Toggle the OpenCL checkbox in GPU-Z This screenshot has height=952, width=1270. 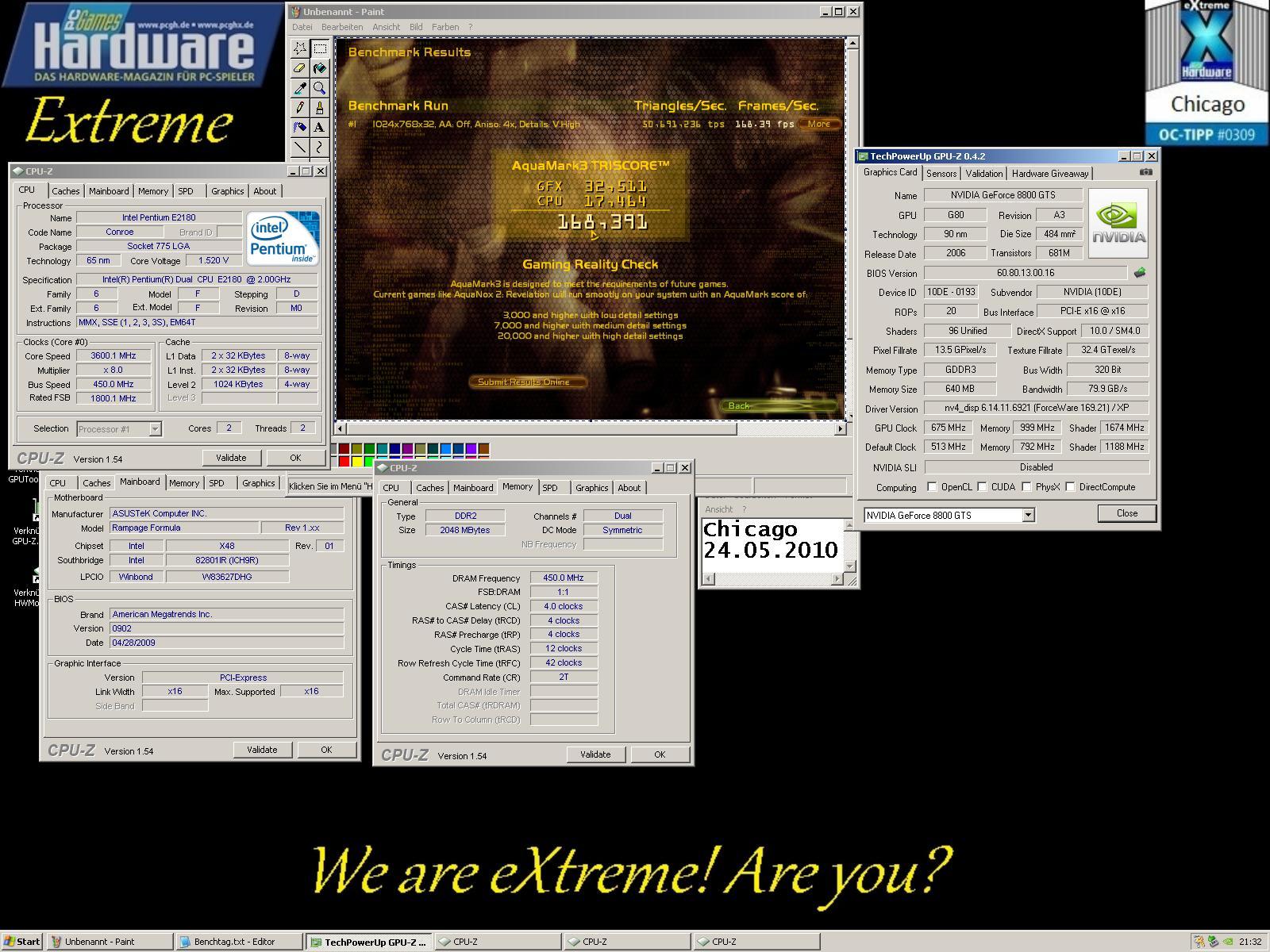(933, 487)
